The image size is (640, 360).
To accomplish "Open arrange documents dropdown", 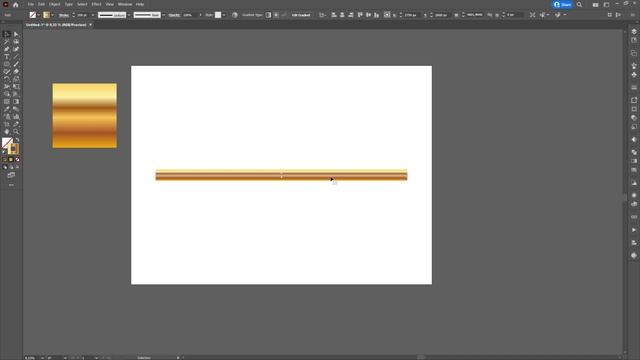I will (x=596, y=4).
